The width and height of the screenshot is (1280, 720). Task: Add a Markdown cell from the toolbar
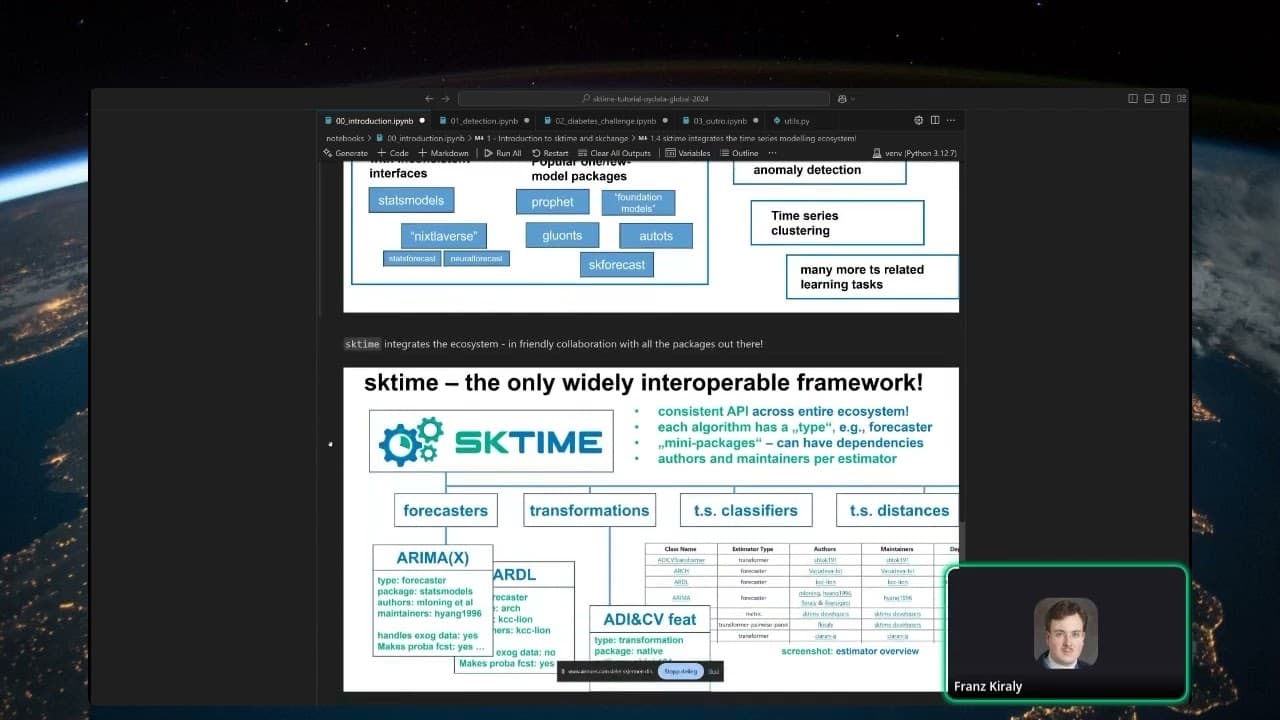[x=443, y=153]
